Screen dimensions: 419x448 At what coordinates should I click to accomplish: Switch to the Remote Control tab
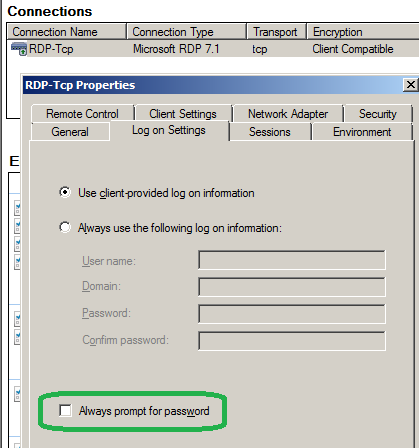pos(82,114)
